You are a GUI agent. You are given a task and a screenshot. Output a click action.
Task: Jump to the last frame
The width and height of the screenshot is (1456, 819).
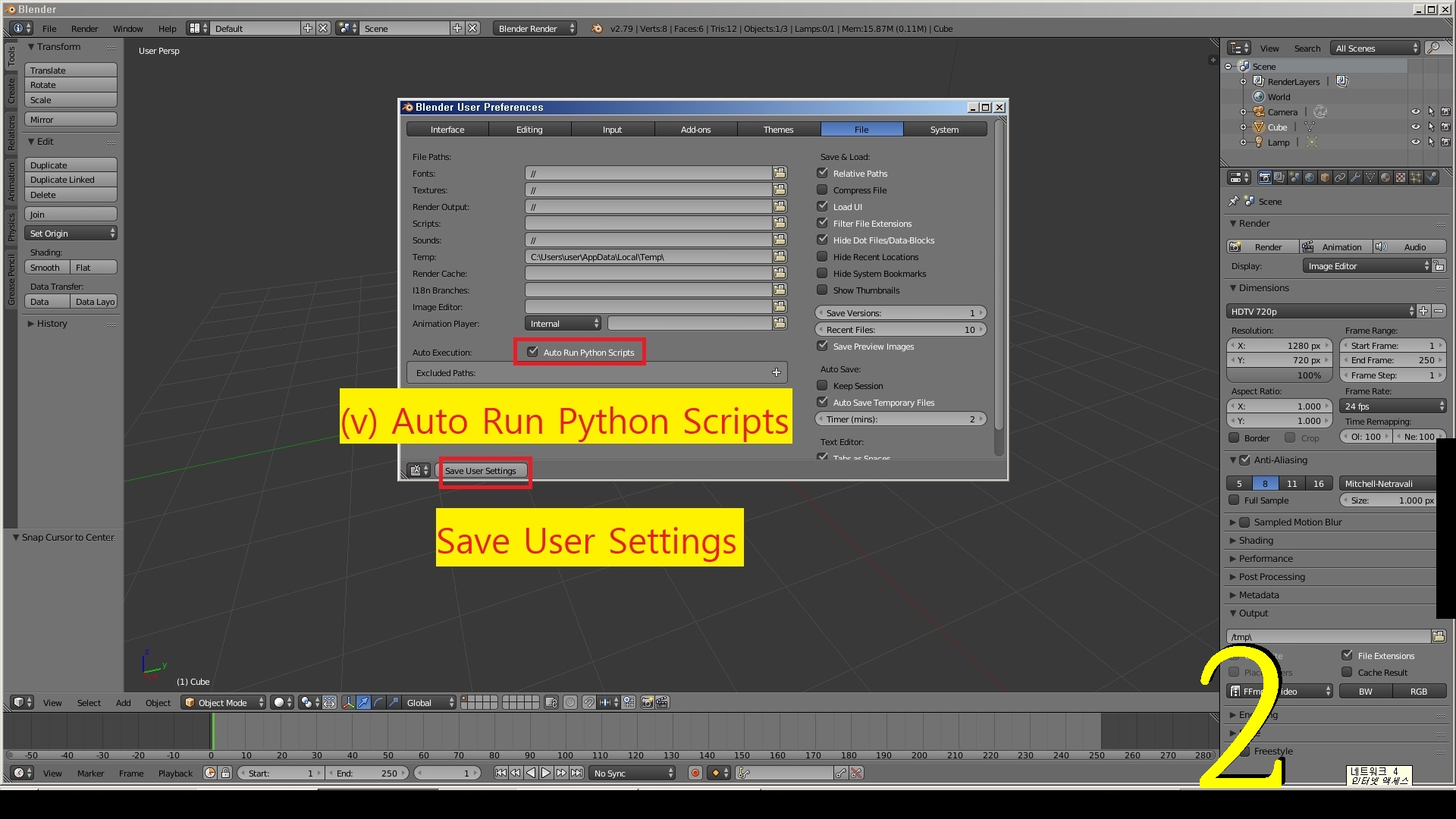click(x=577, y=773)
